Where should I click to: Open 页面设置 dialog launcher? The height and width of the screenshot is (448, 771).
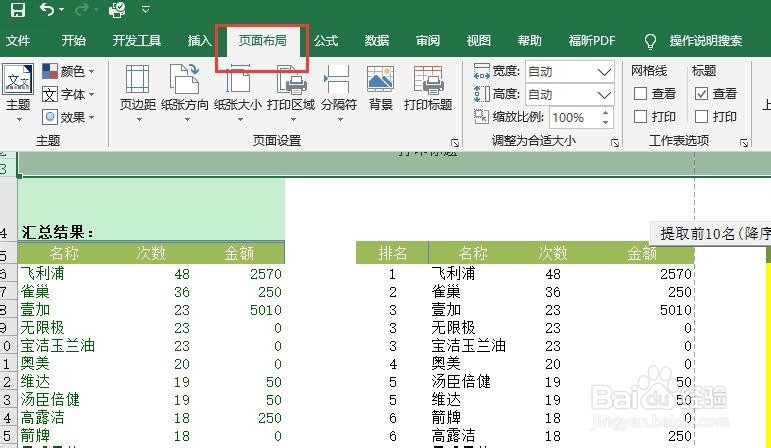[455, 143]
